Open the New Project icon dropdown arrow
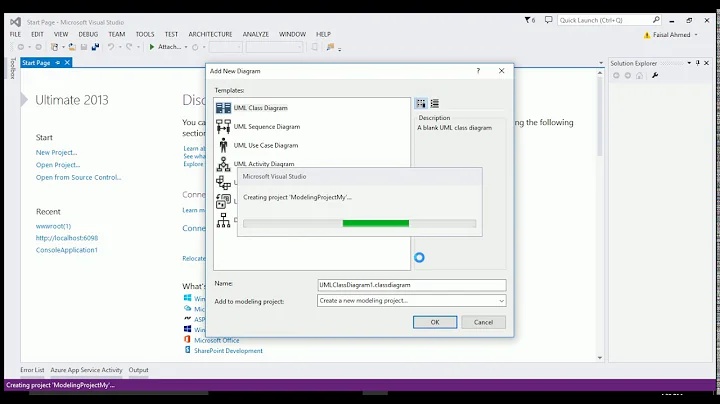 [63, 47]
